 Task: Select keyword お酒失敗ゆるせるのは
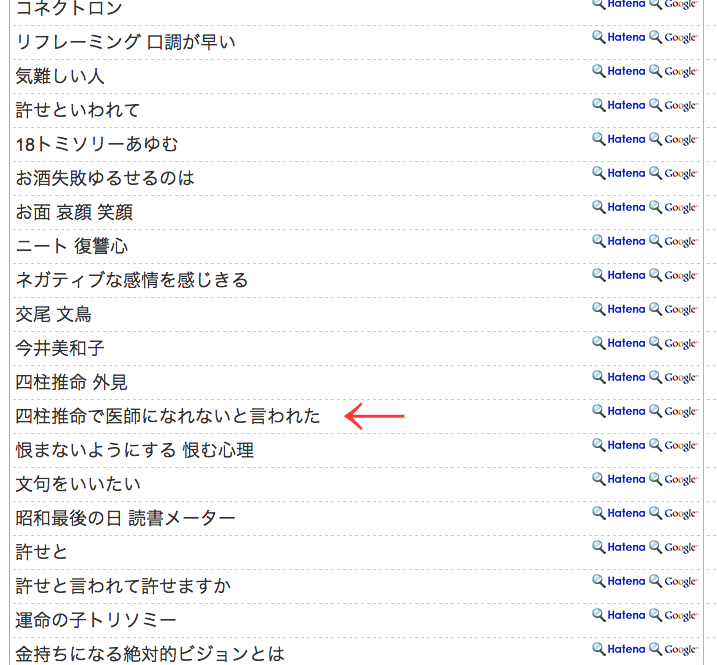point(105,178)
